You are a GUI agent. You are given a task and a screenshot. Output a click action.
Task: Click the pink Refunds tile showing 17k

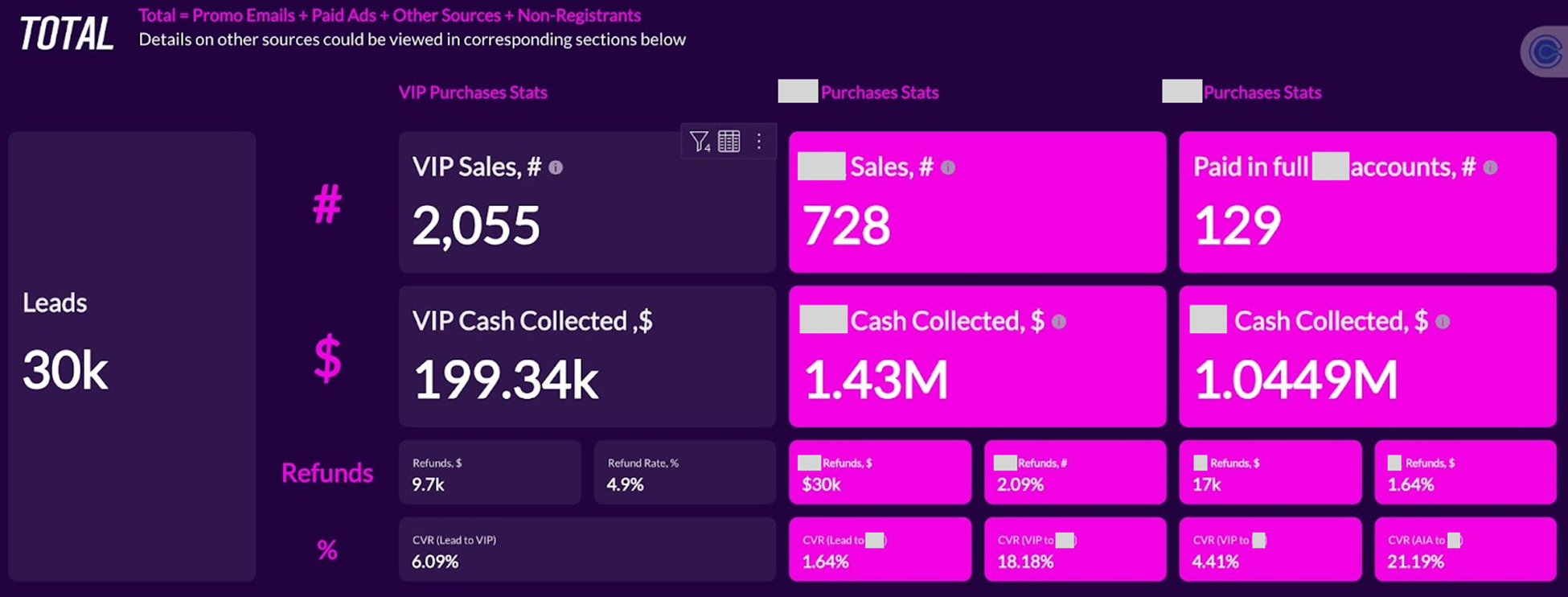(x=1270, y=472)
